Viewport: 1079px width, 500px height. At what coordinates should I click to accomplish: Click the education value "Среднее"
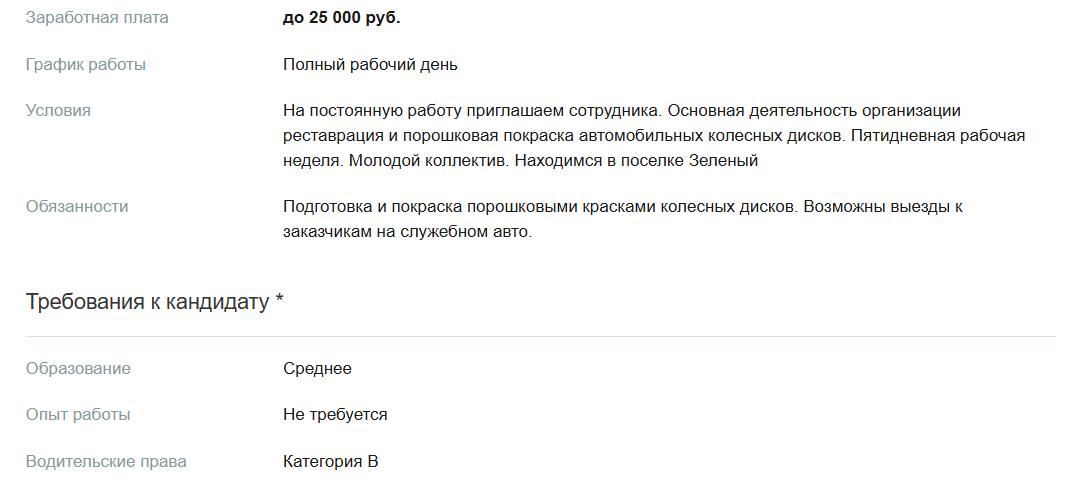pos(317,369)
